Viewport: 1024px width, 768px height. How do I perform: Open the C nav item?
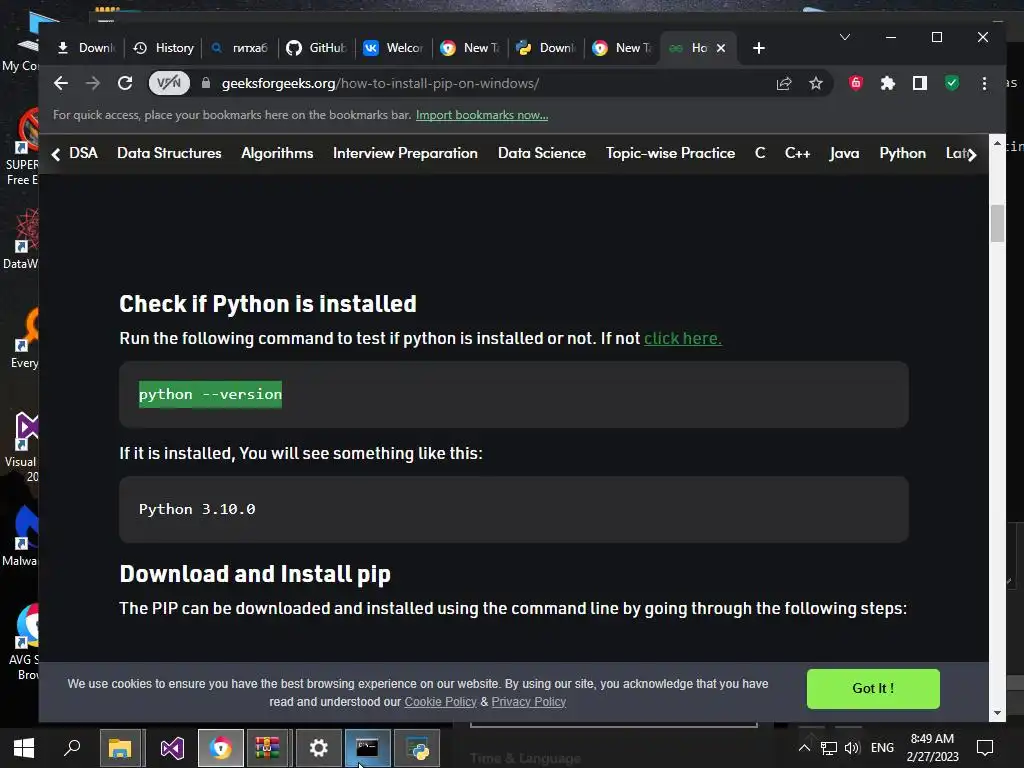point(760,153)
